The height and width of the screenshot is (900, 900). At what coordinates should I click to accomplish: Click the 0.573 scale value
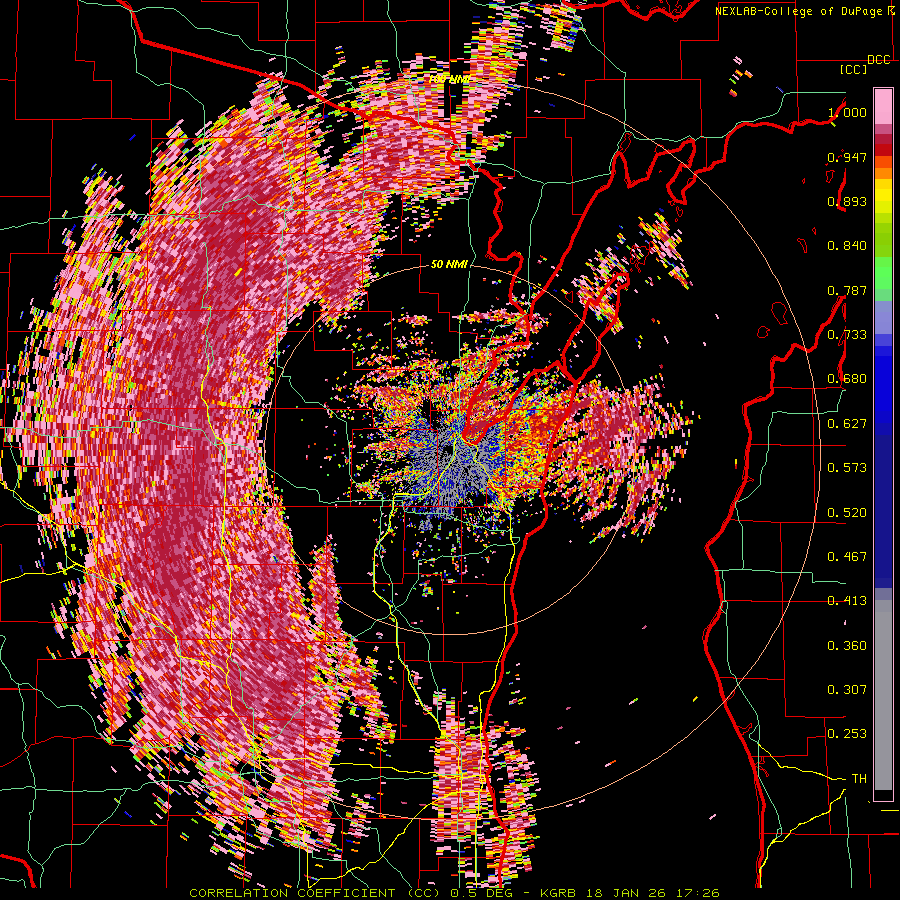pyautogui.click(x=847, y=468)
